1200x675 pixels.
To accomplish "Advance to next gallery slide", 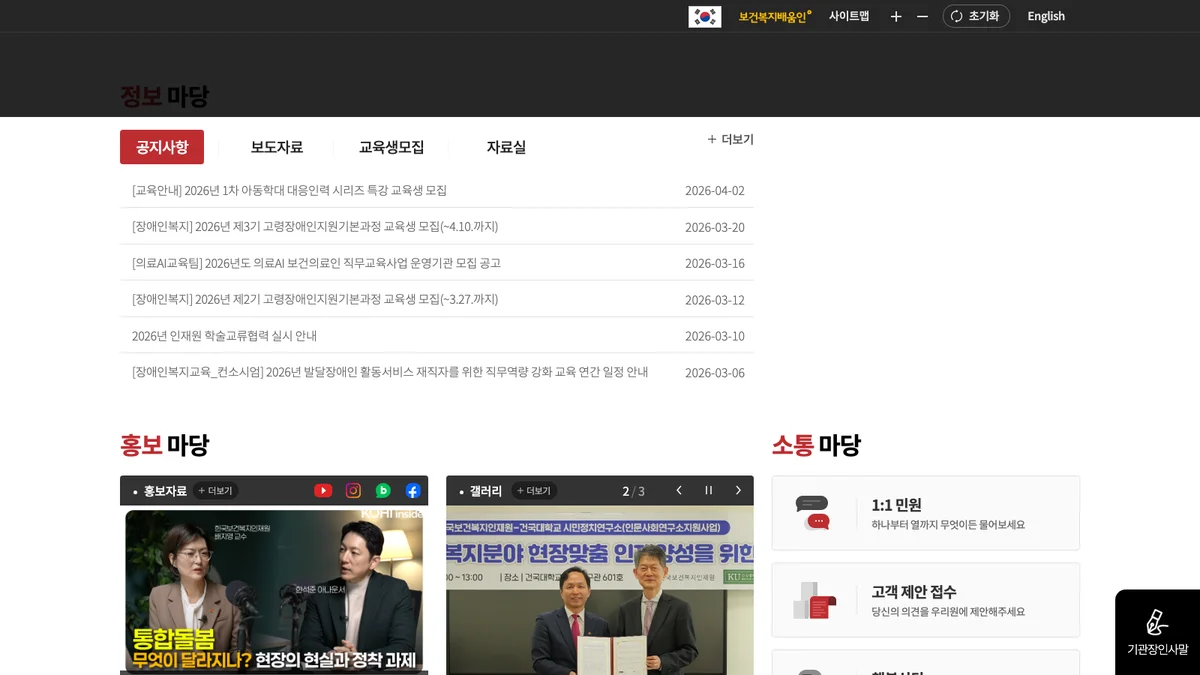I will coord(739,491).
